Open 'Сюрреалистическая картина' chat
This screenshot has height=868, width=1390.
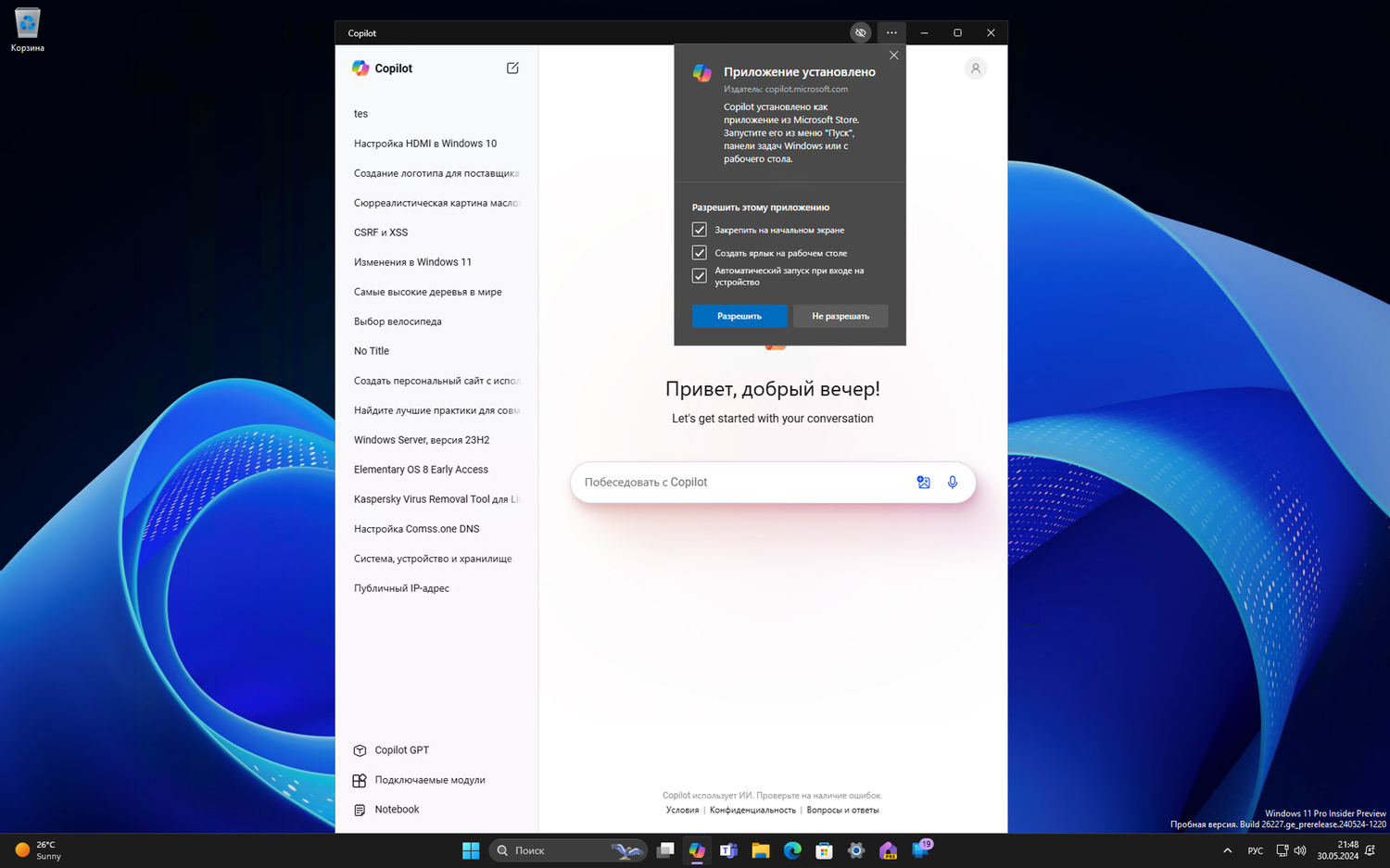[436, 203]
